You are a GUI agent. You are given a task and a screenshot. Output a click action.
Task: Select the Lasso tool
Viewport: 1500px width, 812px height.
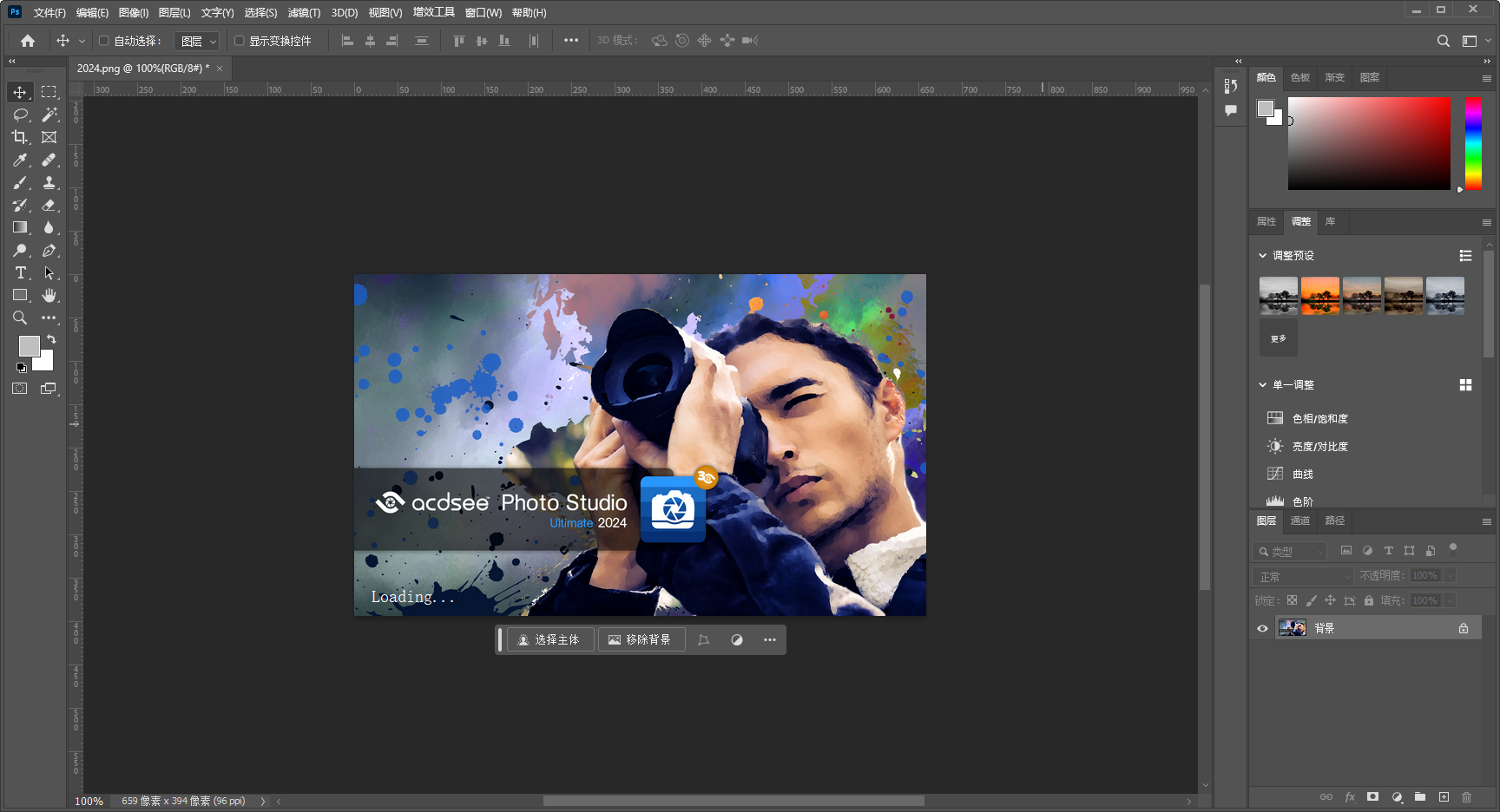click(20, 115)
